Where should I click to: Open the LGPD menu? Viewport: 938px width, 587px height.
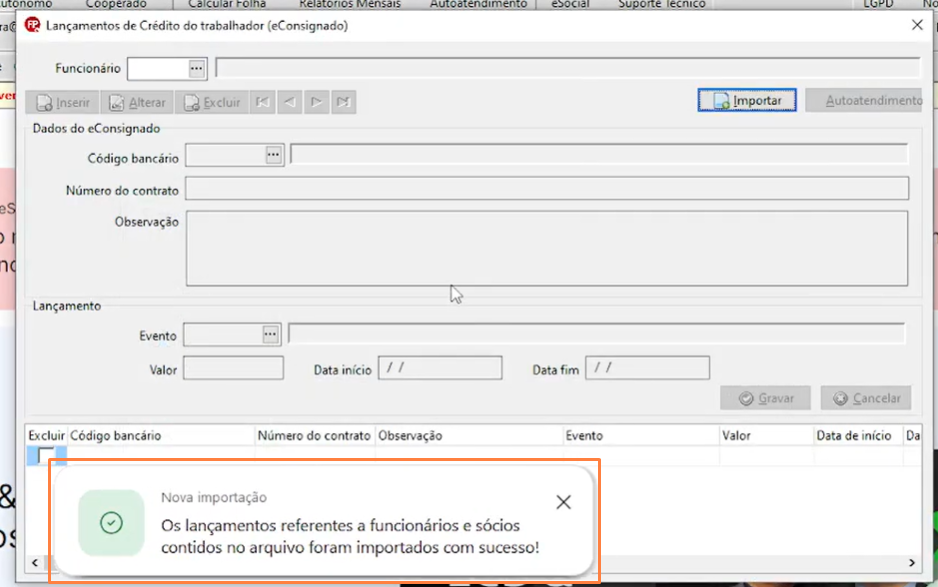point(878,4)
